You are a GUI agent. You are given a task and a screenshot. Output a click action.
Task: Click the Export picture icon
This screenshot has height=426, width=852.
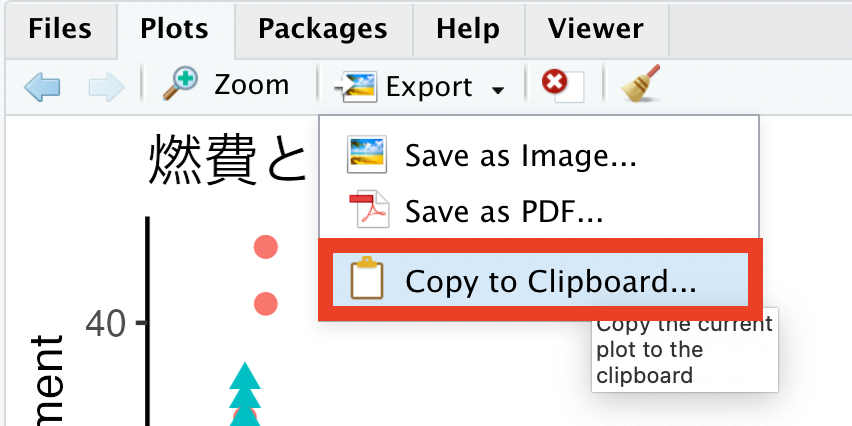[355, 86]
